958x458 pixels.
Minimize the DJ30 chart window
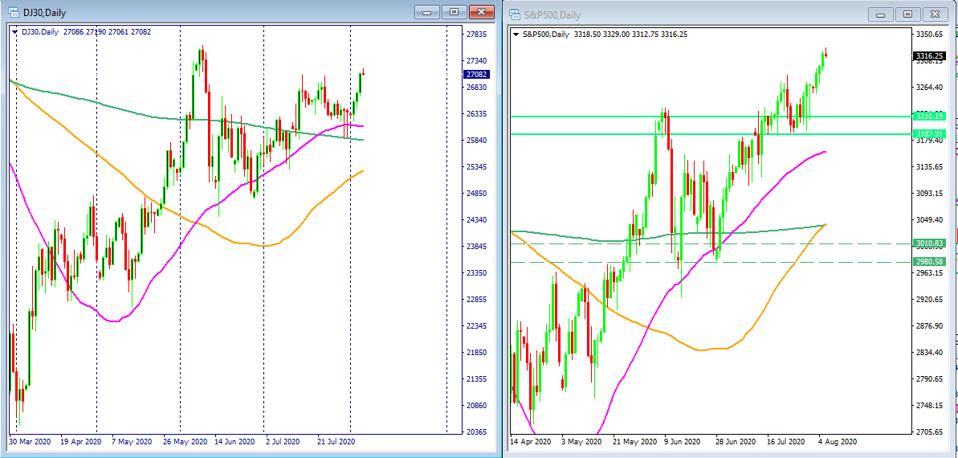(428, 13)
